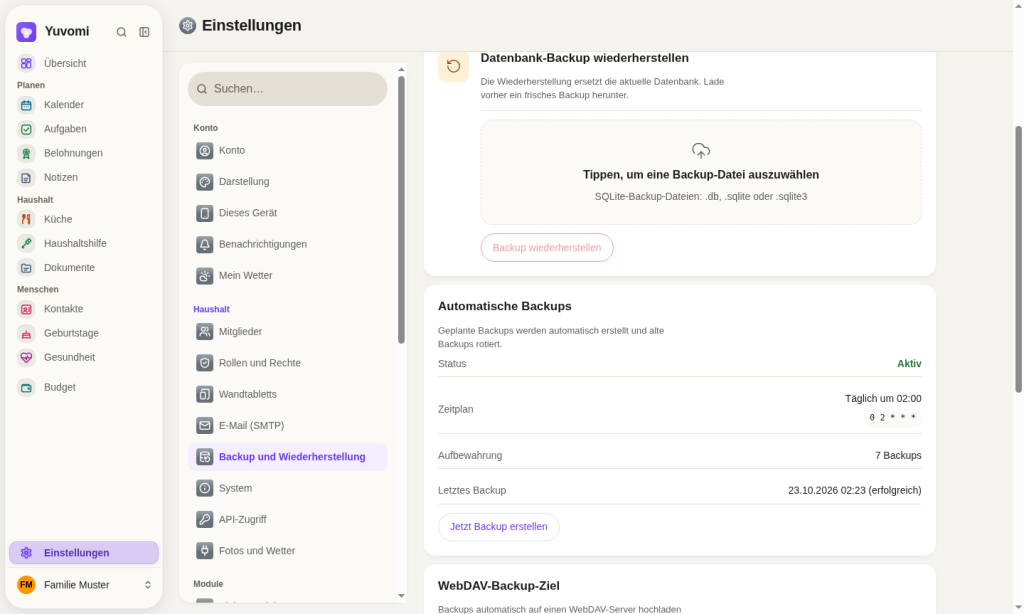Focus the Suchen settings search field
This screenshot has width=1024, height=614.
287,89
